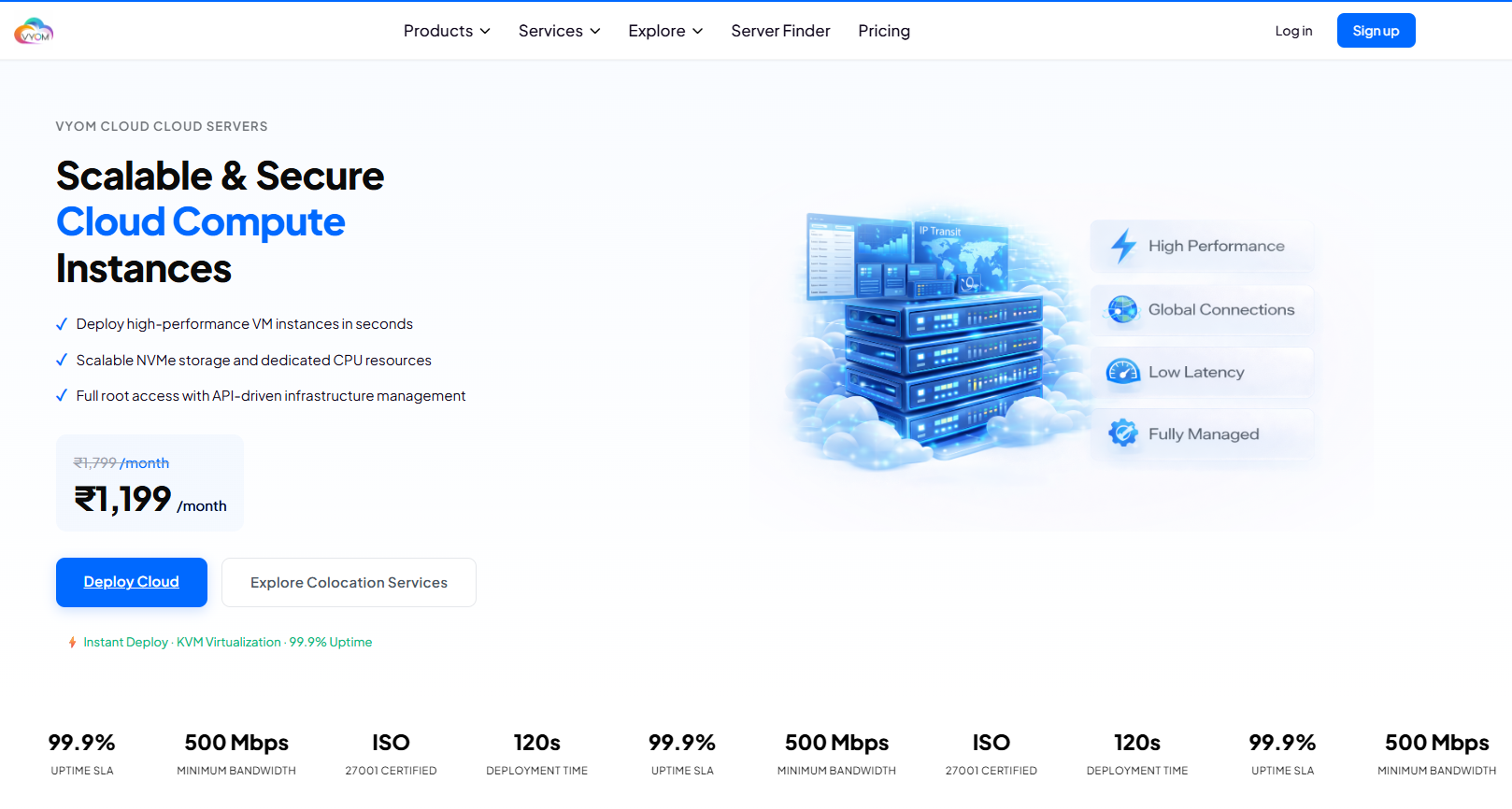Click the orange Instant Deploy bolt icon
The width and height of the screenshot is (1512, 809).
[x=72, y=643]
